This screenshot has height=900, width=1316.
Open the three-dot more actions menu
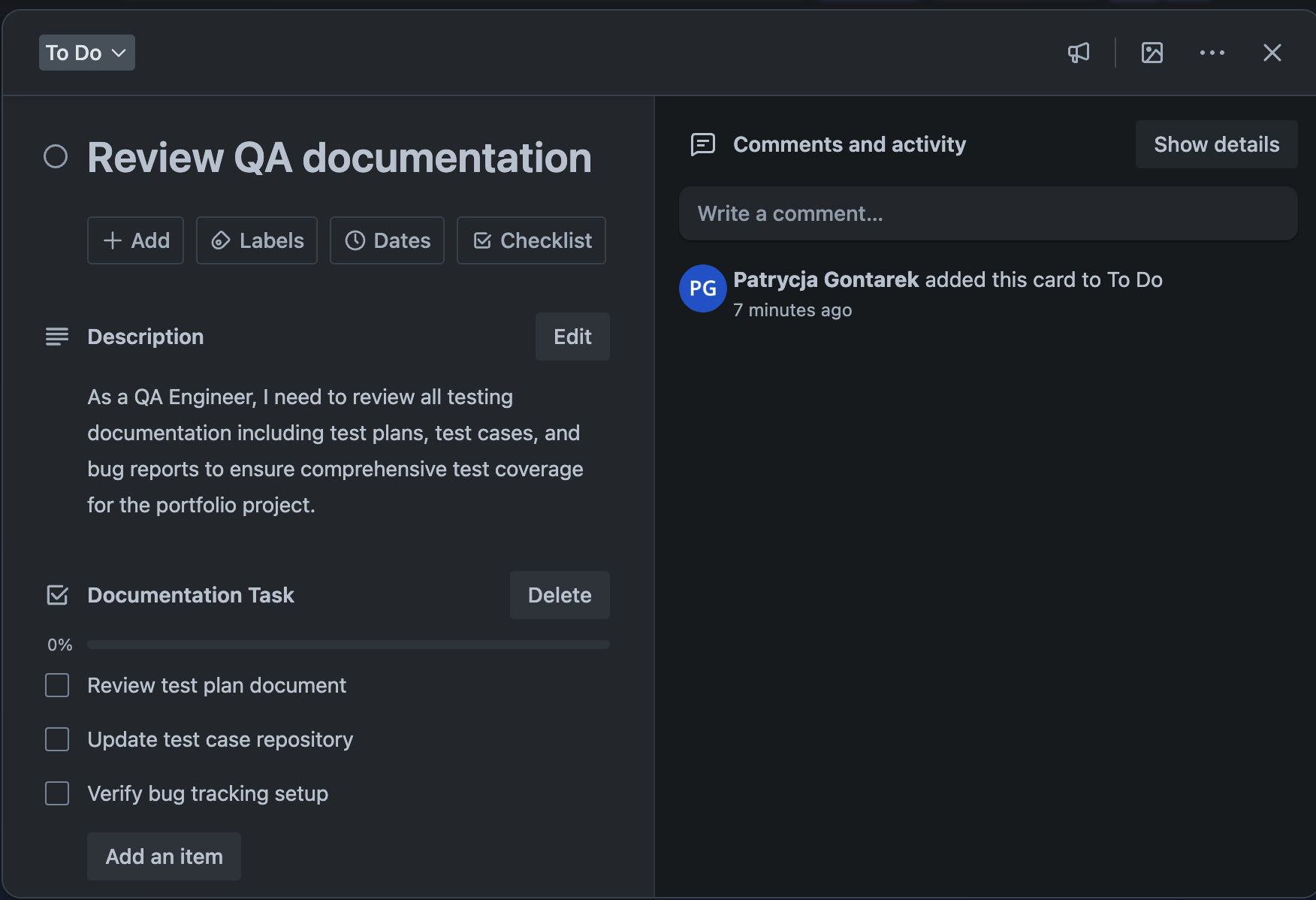[x=1212, y=53]
